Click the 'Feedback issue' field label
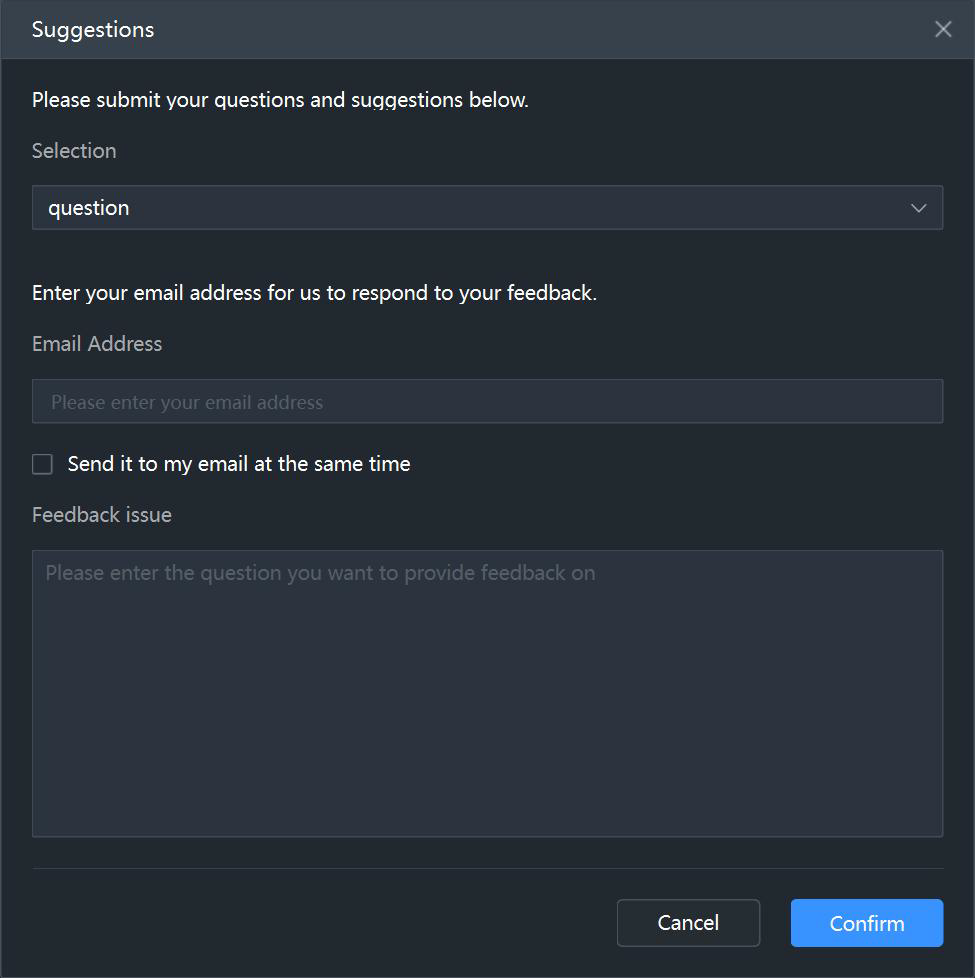The height and width of the screenshot is (978, 975). [x=102, y=515]
